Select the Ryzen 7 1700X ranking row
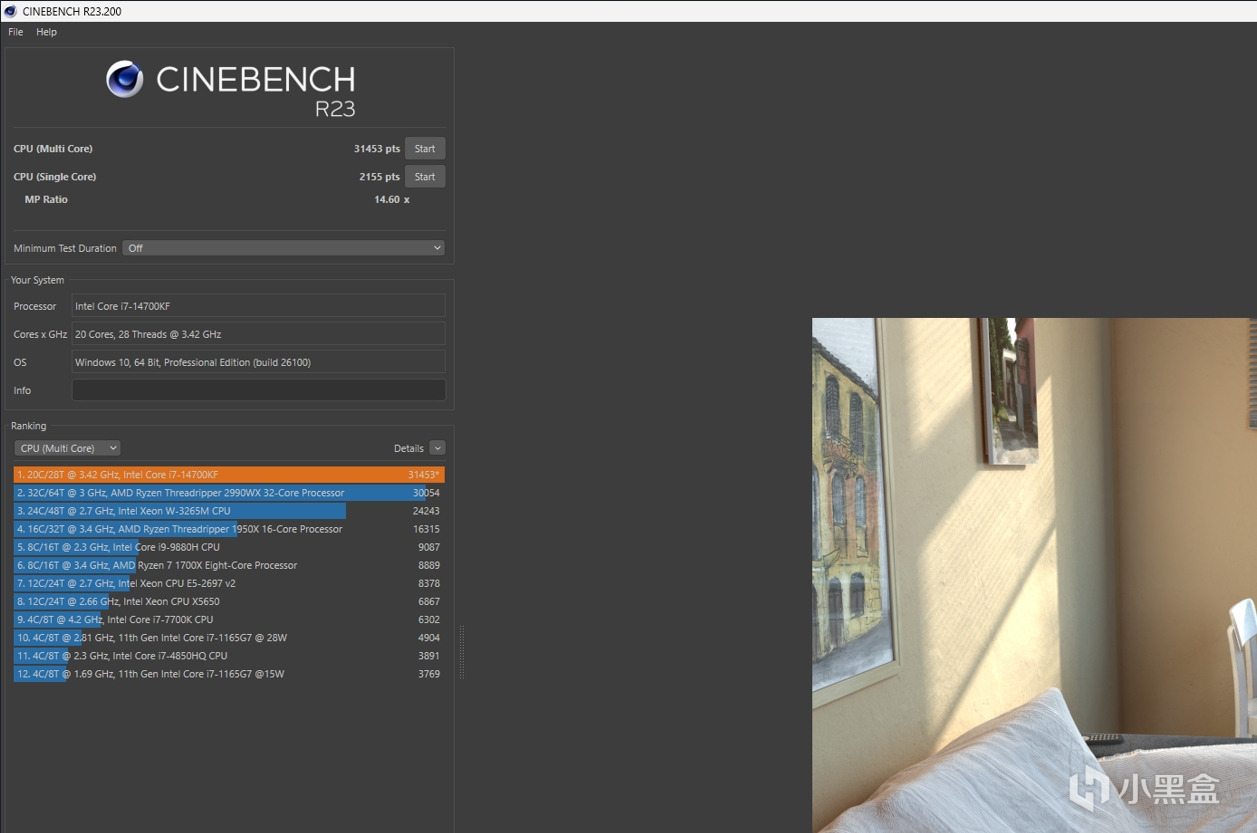The width and height of the screenshot is (1257, 833). point(229,565)
